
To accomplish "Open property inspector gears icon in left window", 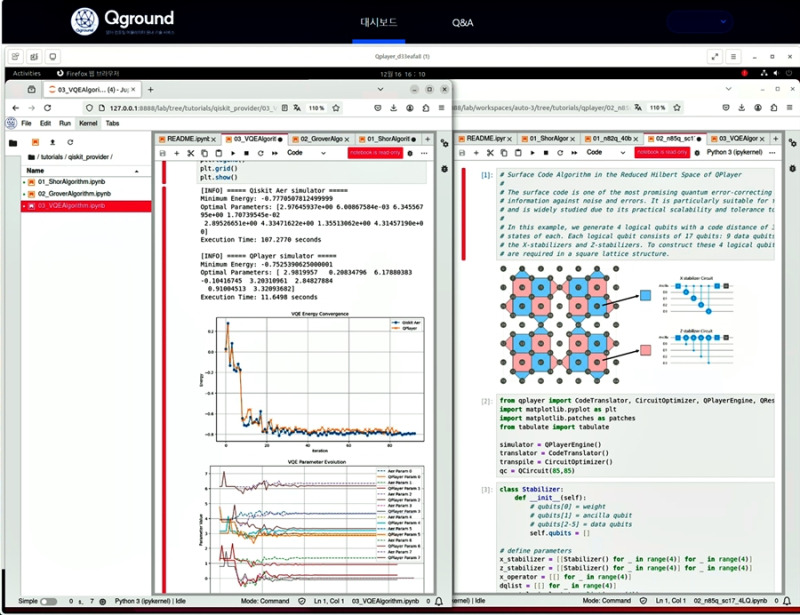I will pos(444,143).
